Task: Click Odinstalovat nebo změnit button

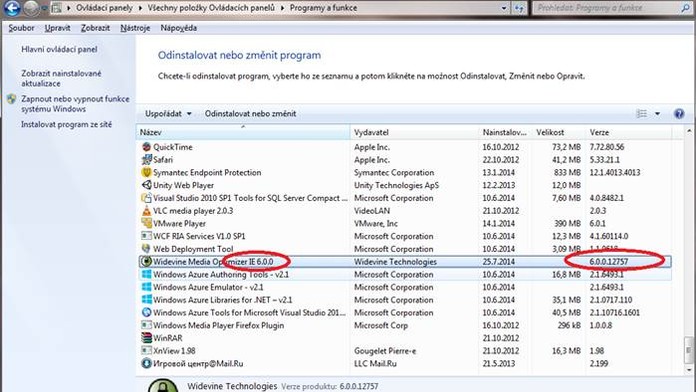Action: (250, 114)
